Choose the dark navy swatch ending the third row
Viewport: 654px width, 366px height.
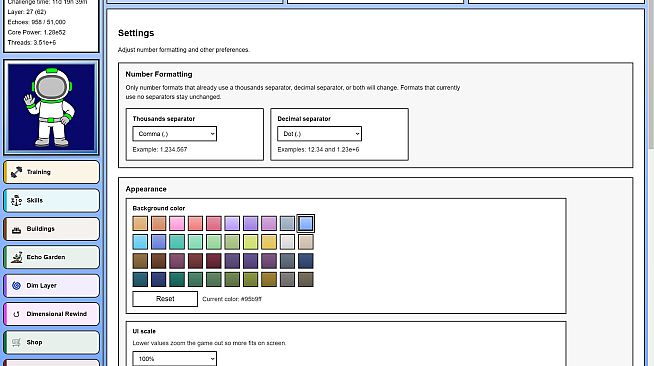(305, 261)
